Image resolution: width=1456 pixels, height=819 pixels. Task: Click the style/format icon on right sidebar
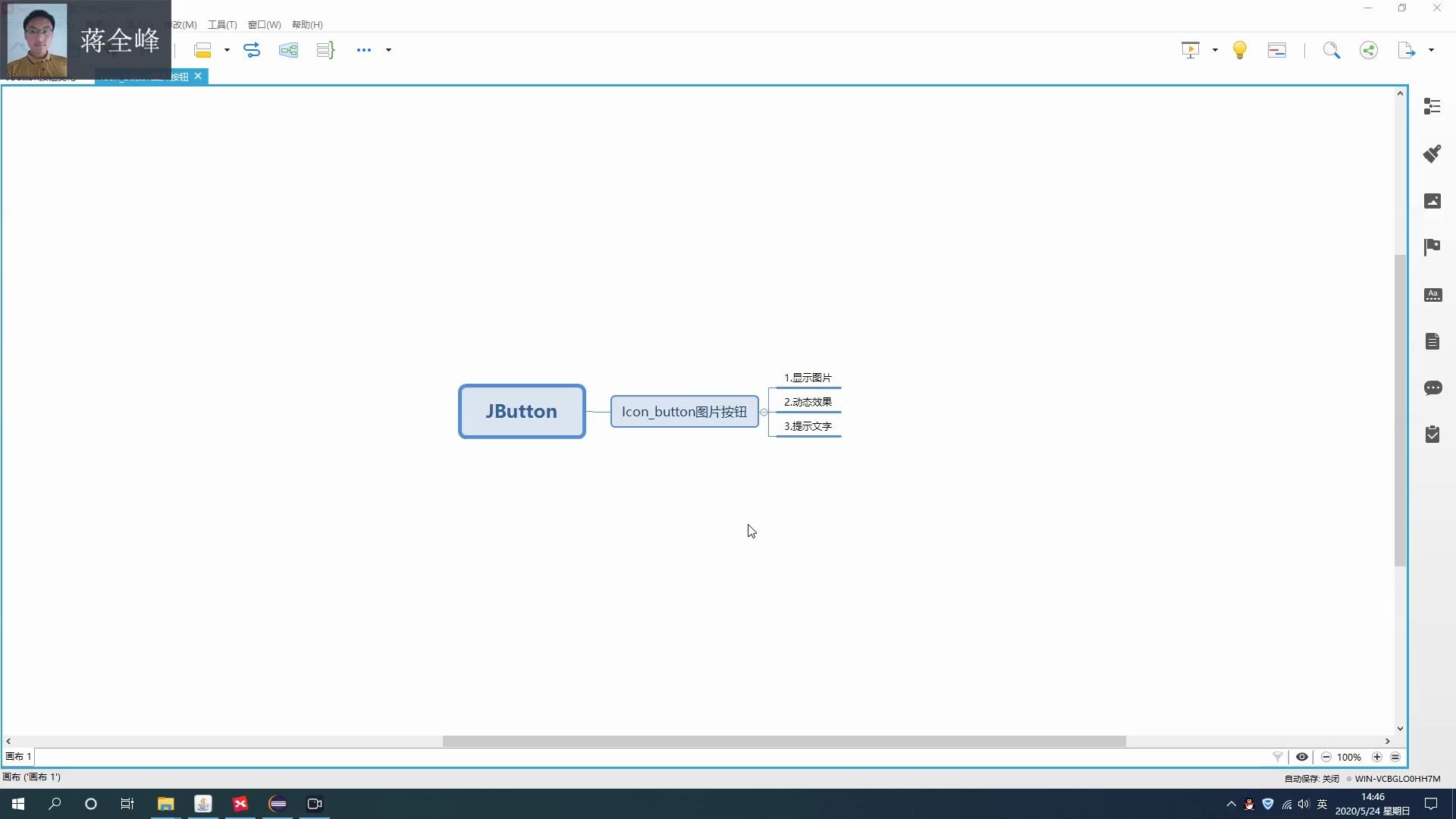tap(1433, 154)
